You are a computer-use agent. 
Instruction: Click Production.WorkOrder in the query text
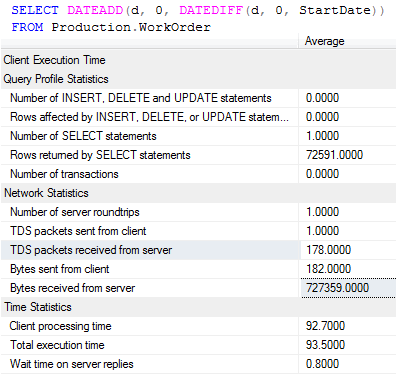[x=131, y=27]
